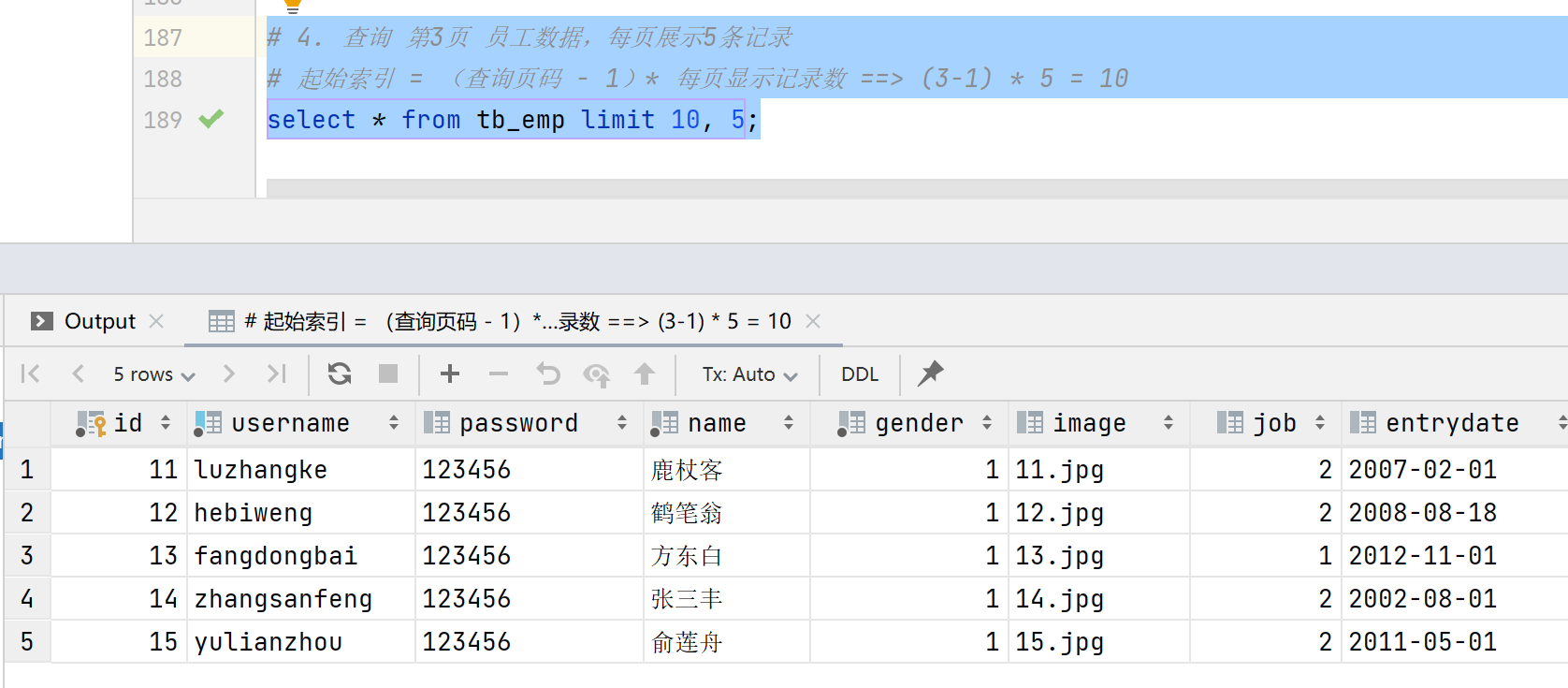This screenshot has height=688, width=1568.
Task: Click the 2008-08-18 entrydate cell
Action: click(1455, 512)
